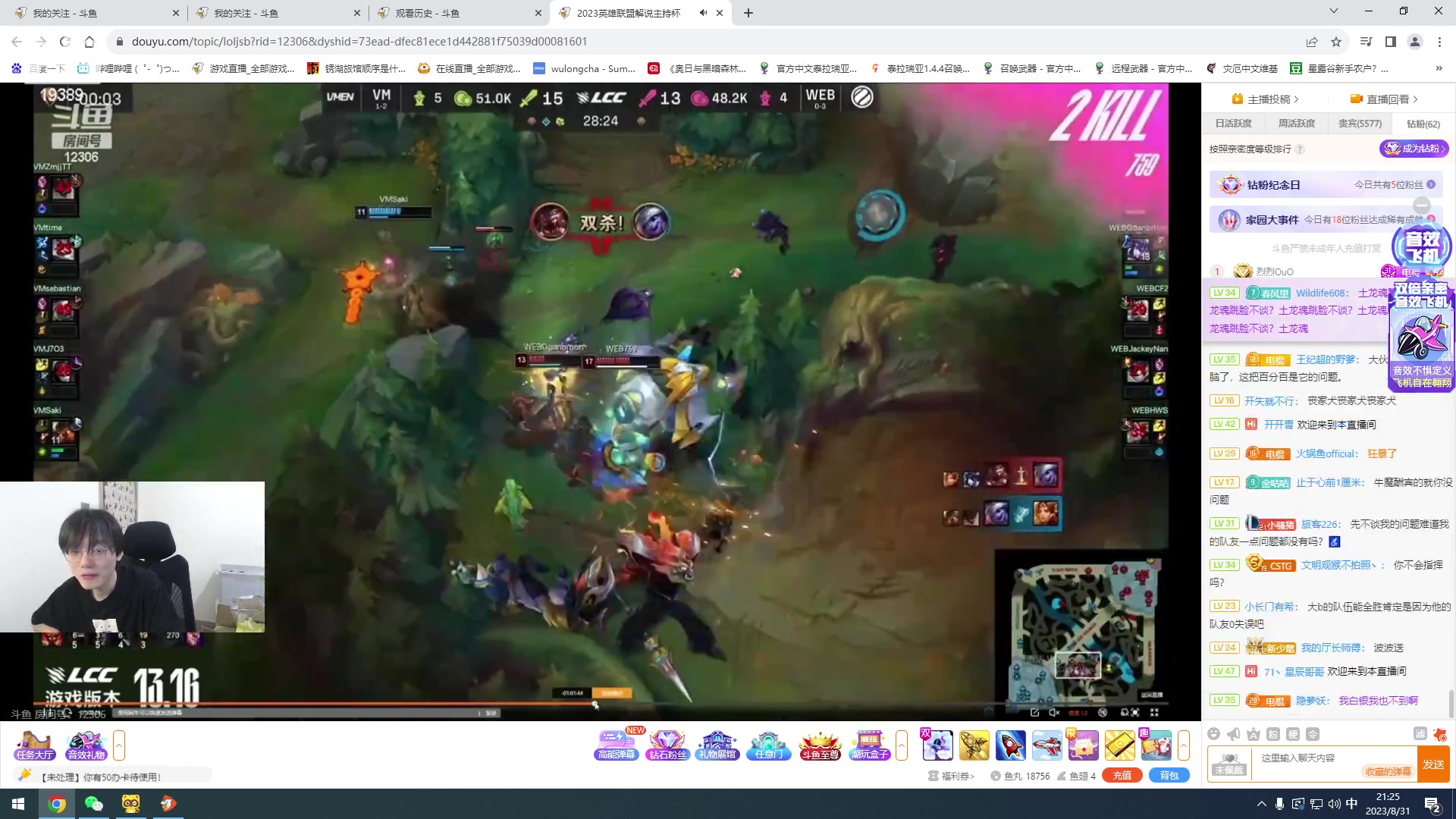Click the 高能弹幕 icon

click(x=616, y=745)
